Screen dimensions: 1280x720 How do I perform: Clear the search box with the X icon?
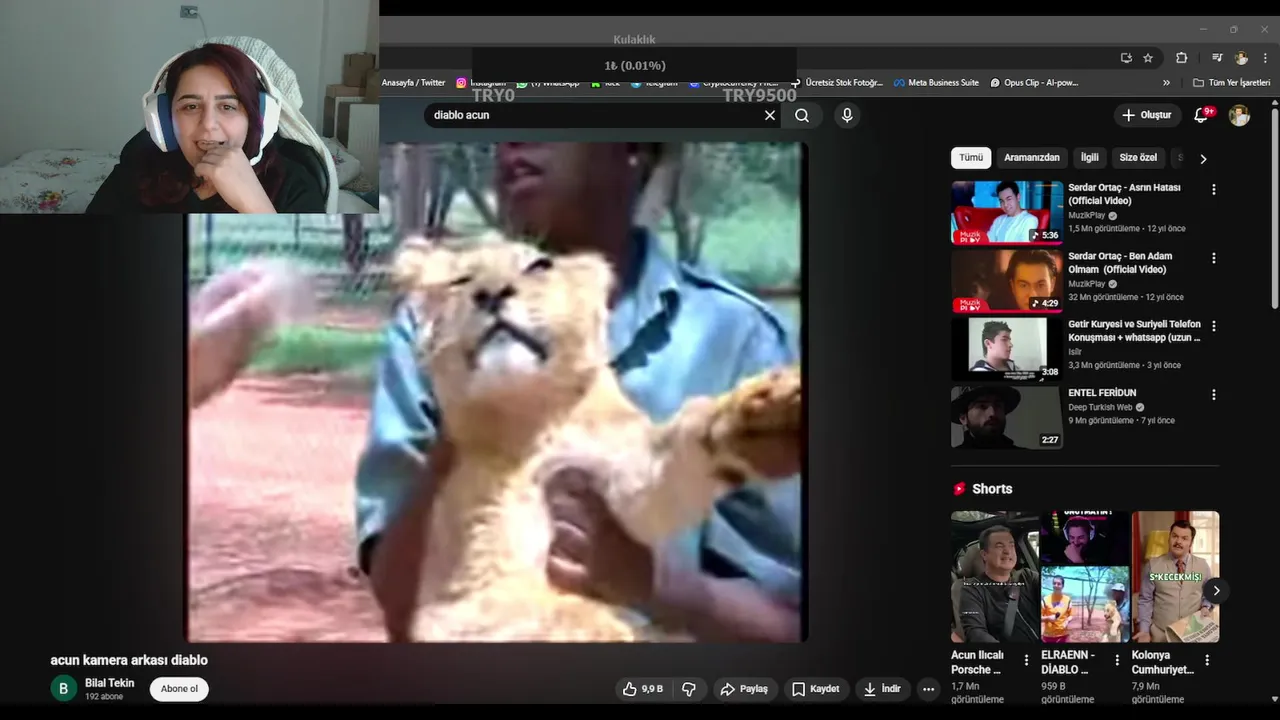(x=770, y=115)
